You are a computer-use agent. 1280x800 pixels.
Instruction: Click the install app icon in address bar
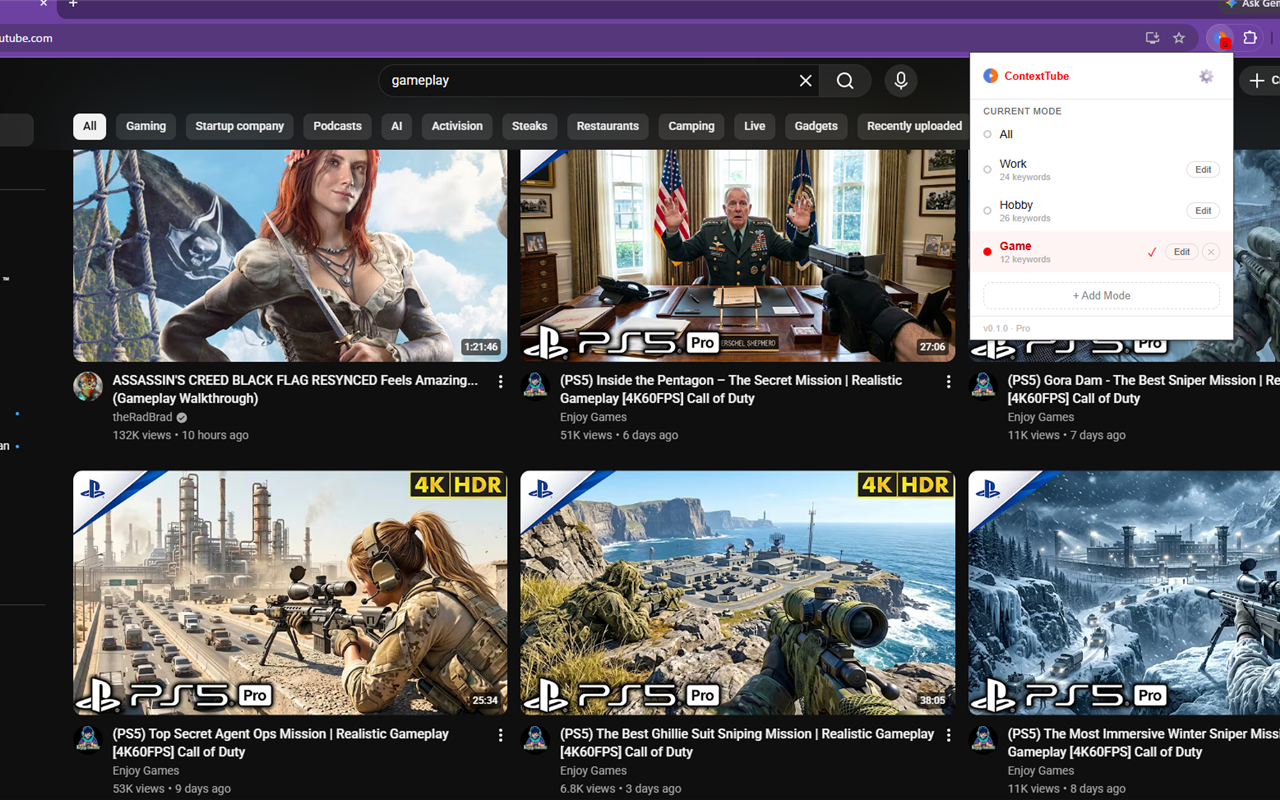(x=1152, y=38)
